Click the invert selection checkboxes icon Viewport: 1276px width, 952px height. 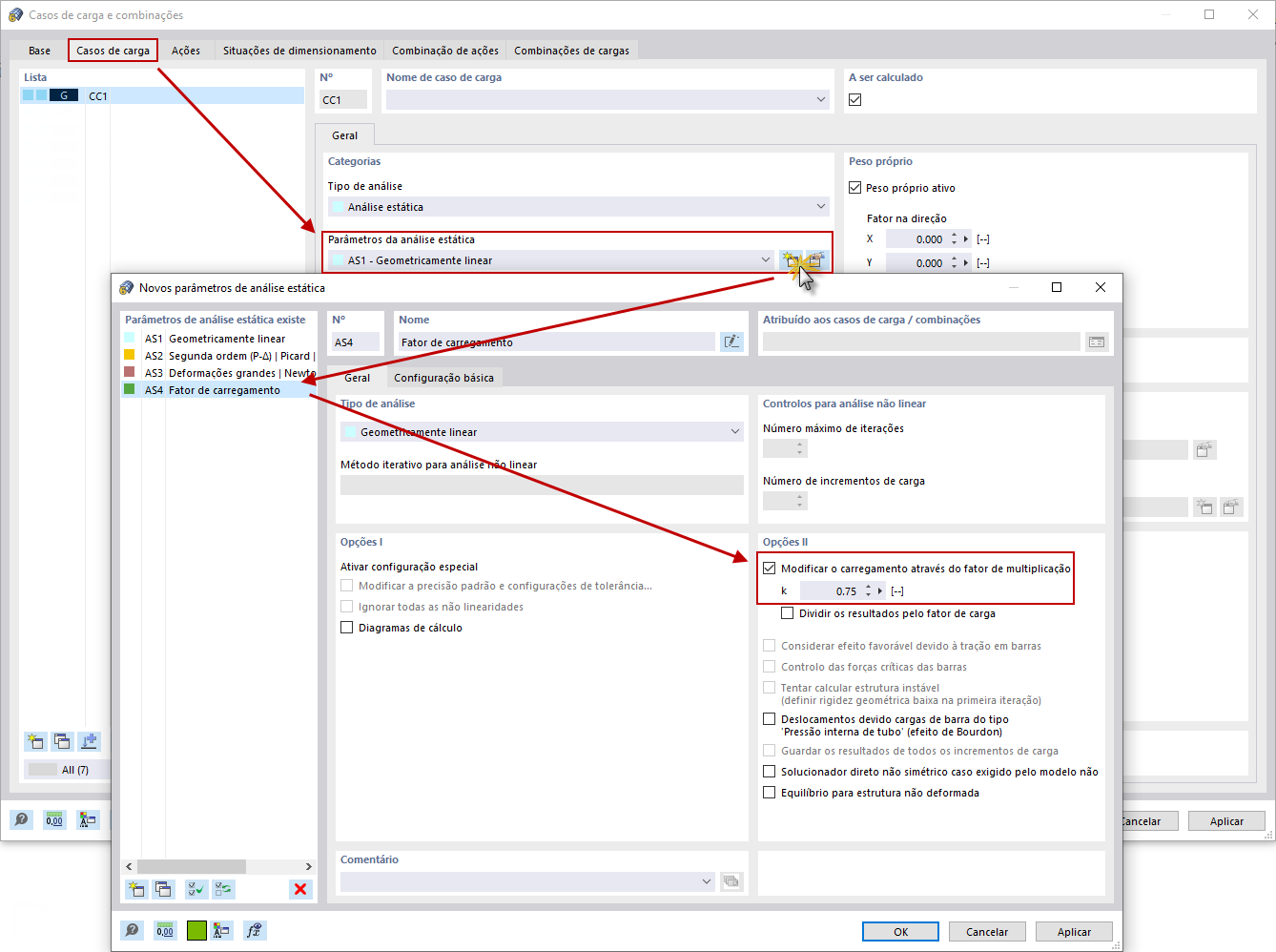pos(223,889)
